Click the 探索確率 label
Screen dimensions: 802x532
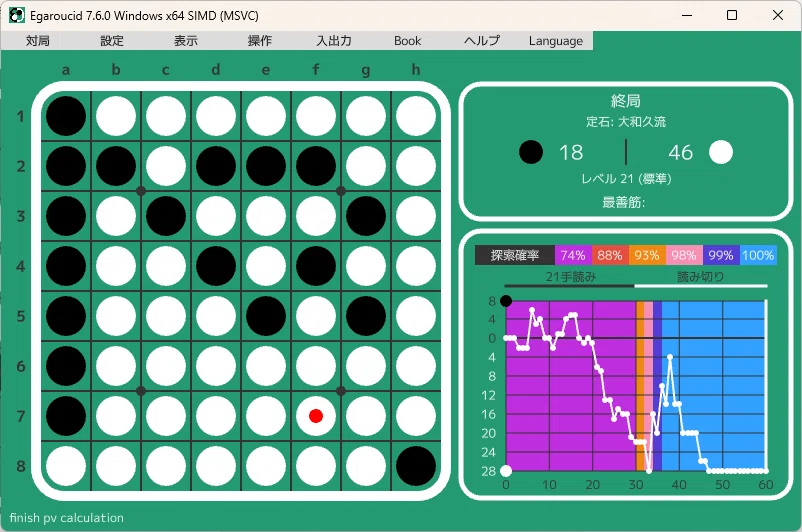515,255
